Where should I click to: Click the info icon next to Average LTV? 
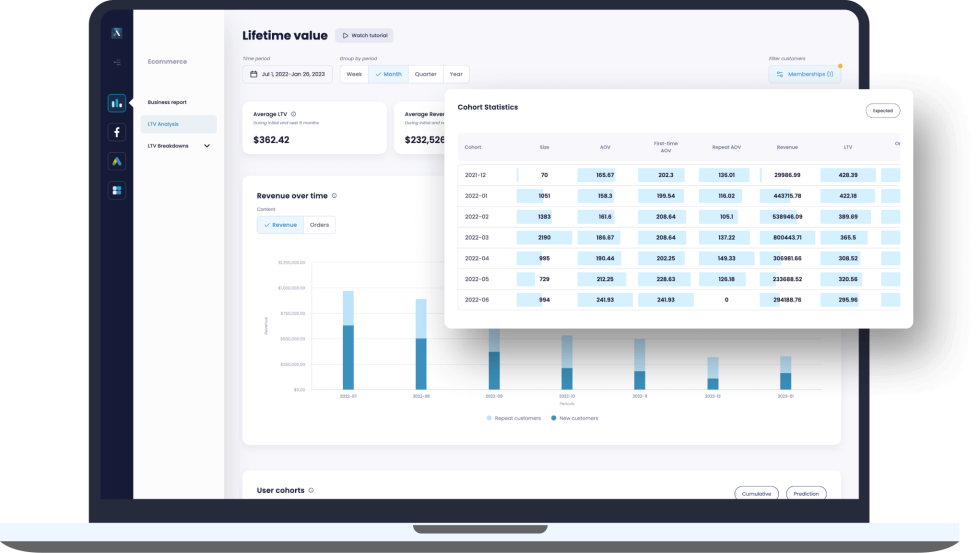pos(293,114)
